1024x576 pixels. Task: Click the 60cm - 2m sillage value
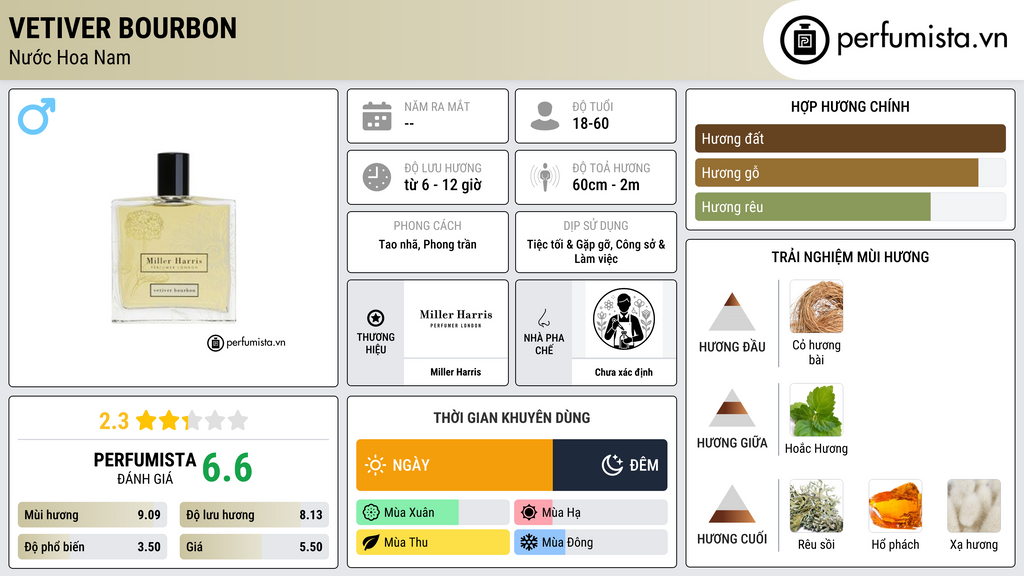pyautogui.click(x=606, y=185)
